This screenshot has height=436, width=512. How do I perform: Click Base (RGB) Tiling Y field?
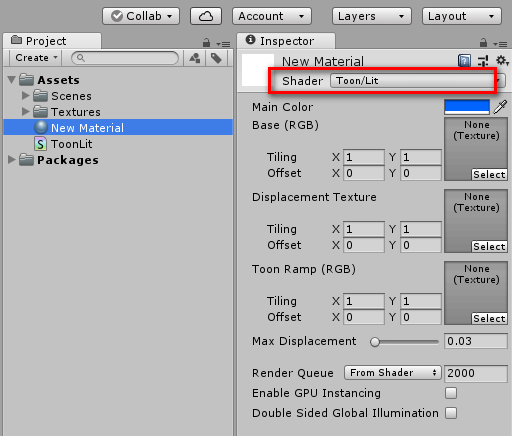pyautogui.click(x=421, y=157)
